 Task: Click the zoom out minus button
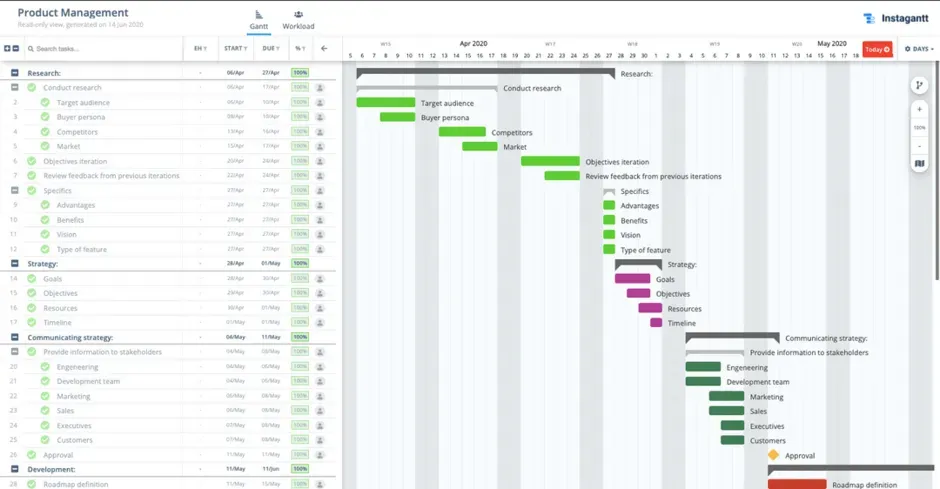[919, 146]
